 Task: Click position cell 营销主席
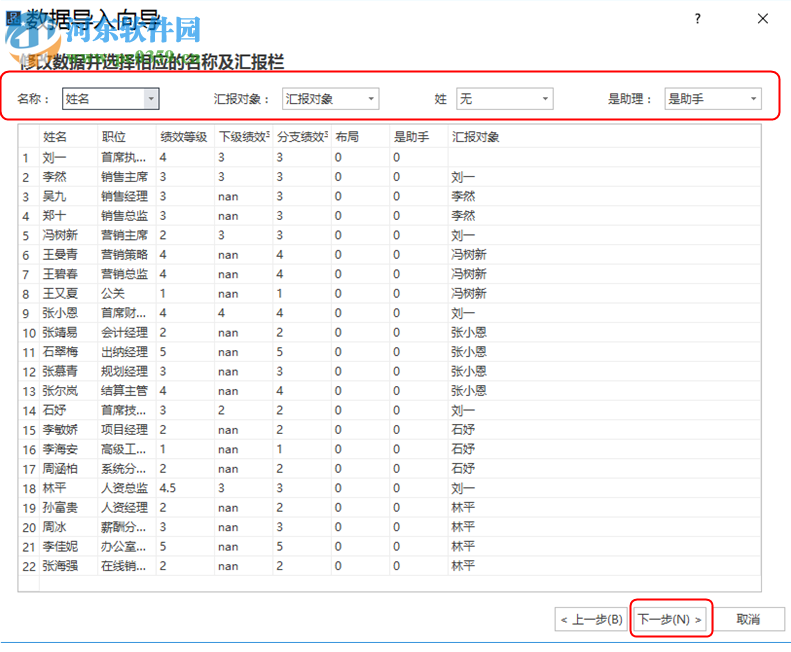(127, 235)
